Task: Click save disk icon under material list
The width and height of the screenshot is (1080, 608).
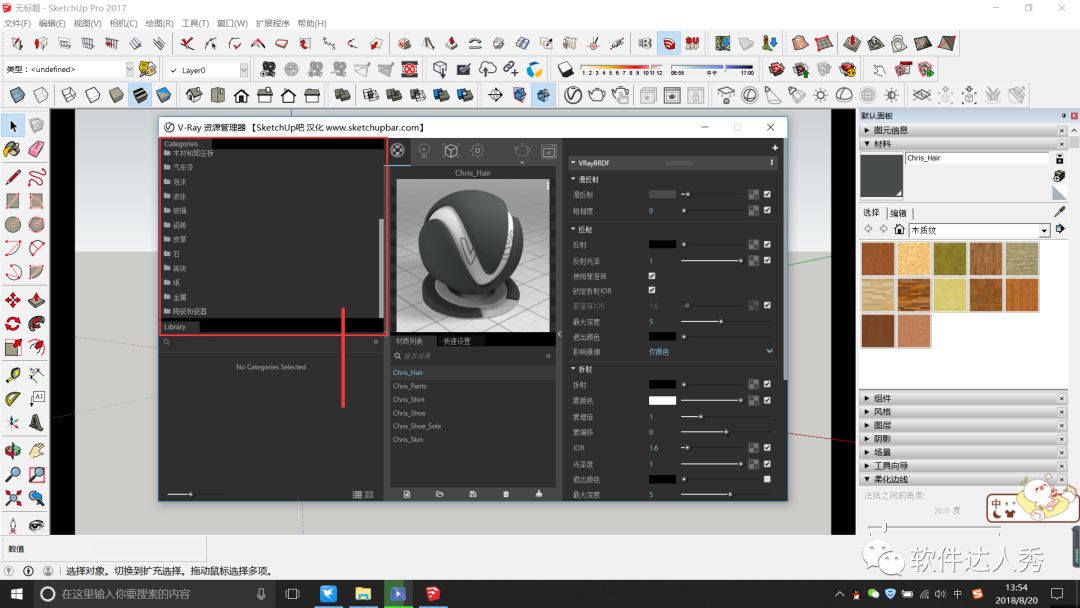Action: tap(472, 494)
